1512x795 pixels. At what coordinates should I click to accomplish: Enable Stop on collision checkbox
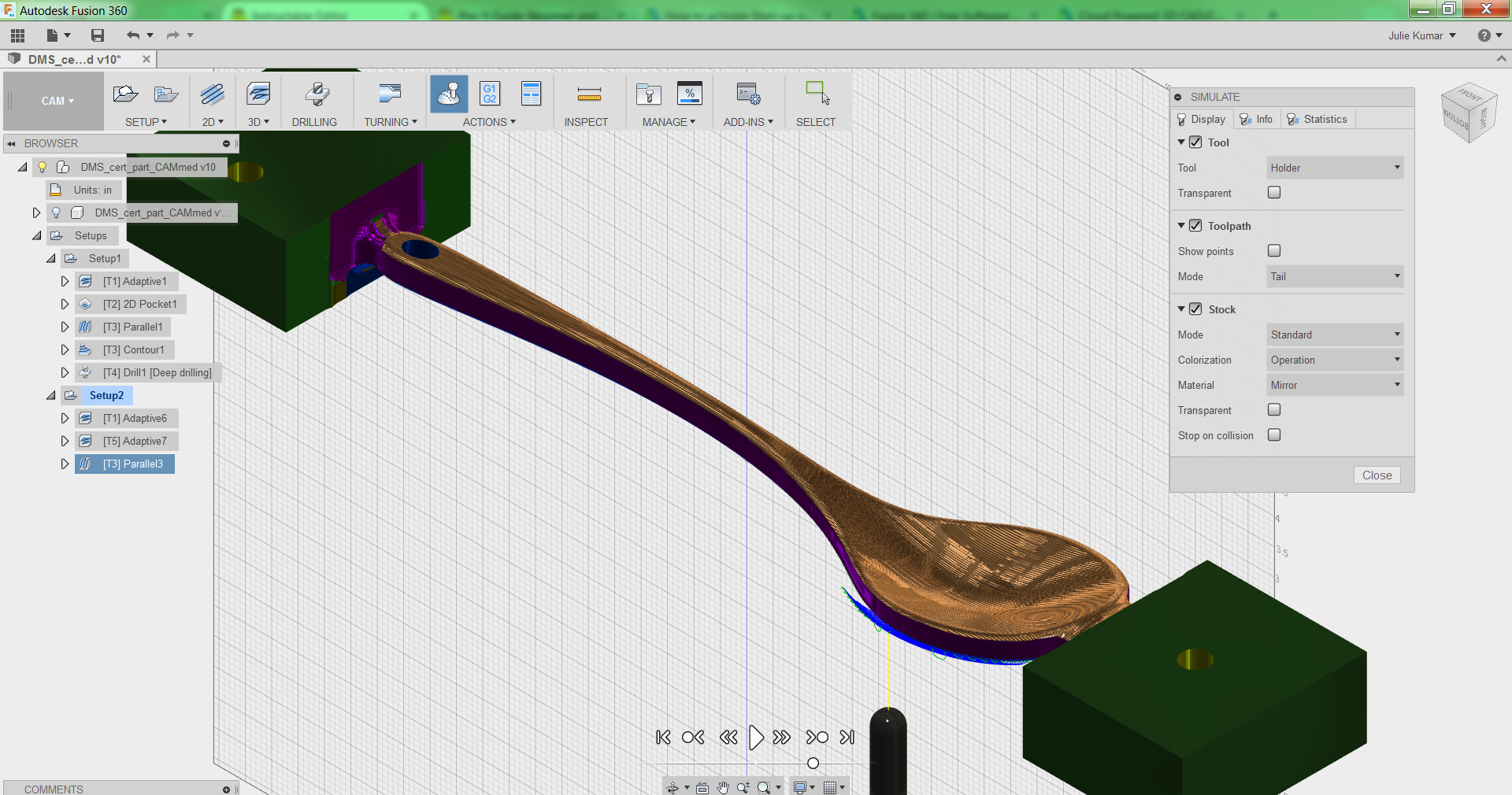click(x=1274, y=435)
